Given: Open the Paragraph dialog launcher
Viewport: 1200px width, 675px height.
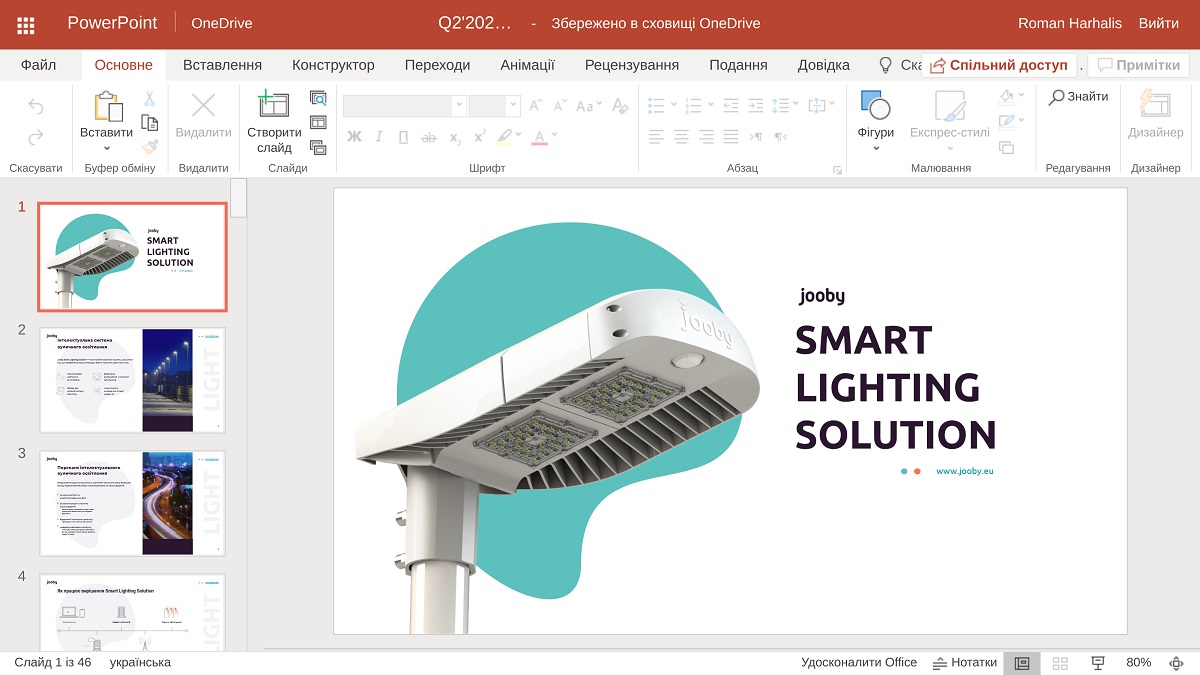Looking at the screenshot, I should pos(837,170).
